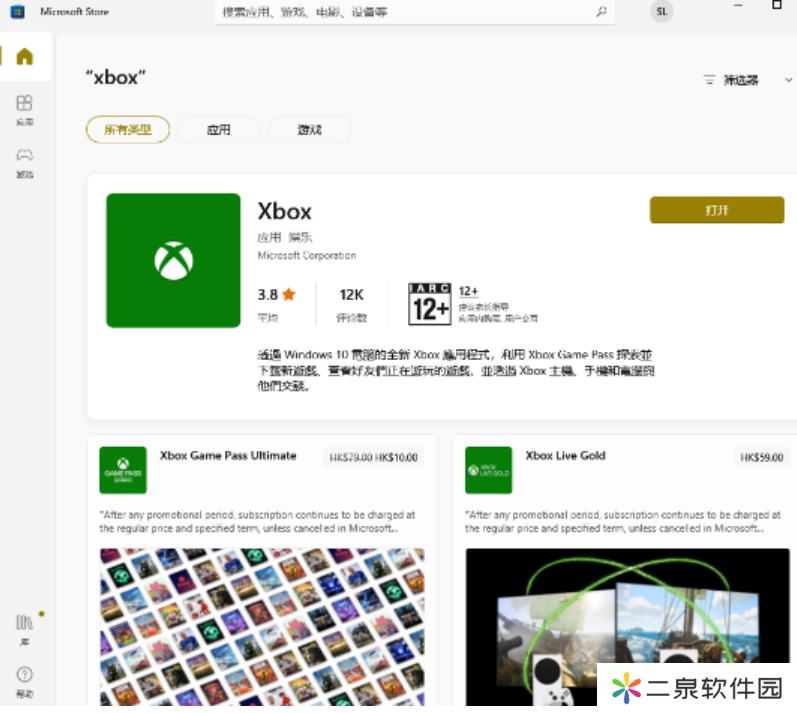Open Xbox Live Gold console thumbnail
797x713 pixels.
pos(627,627)
